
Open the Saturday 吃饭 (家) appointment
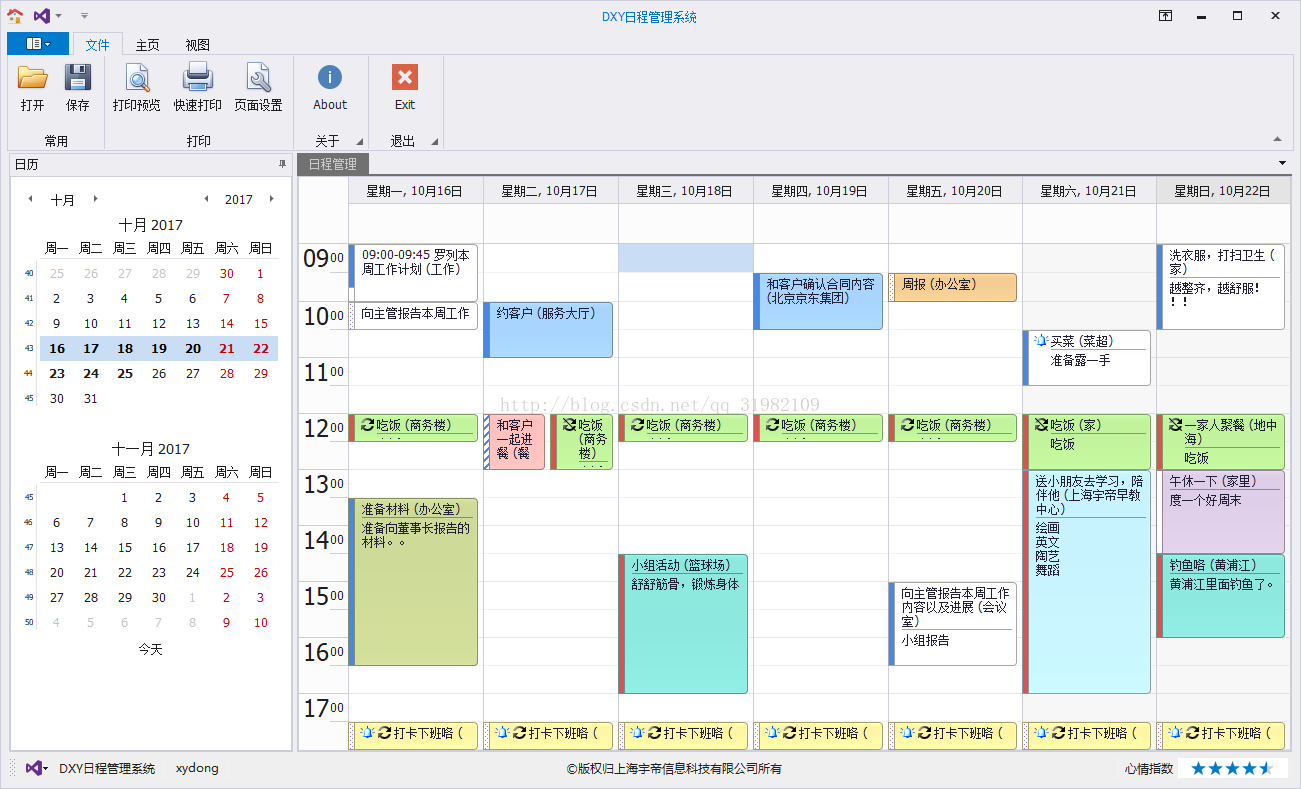coord(1087,442)
